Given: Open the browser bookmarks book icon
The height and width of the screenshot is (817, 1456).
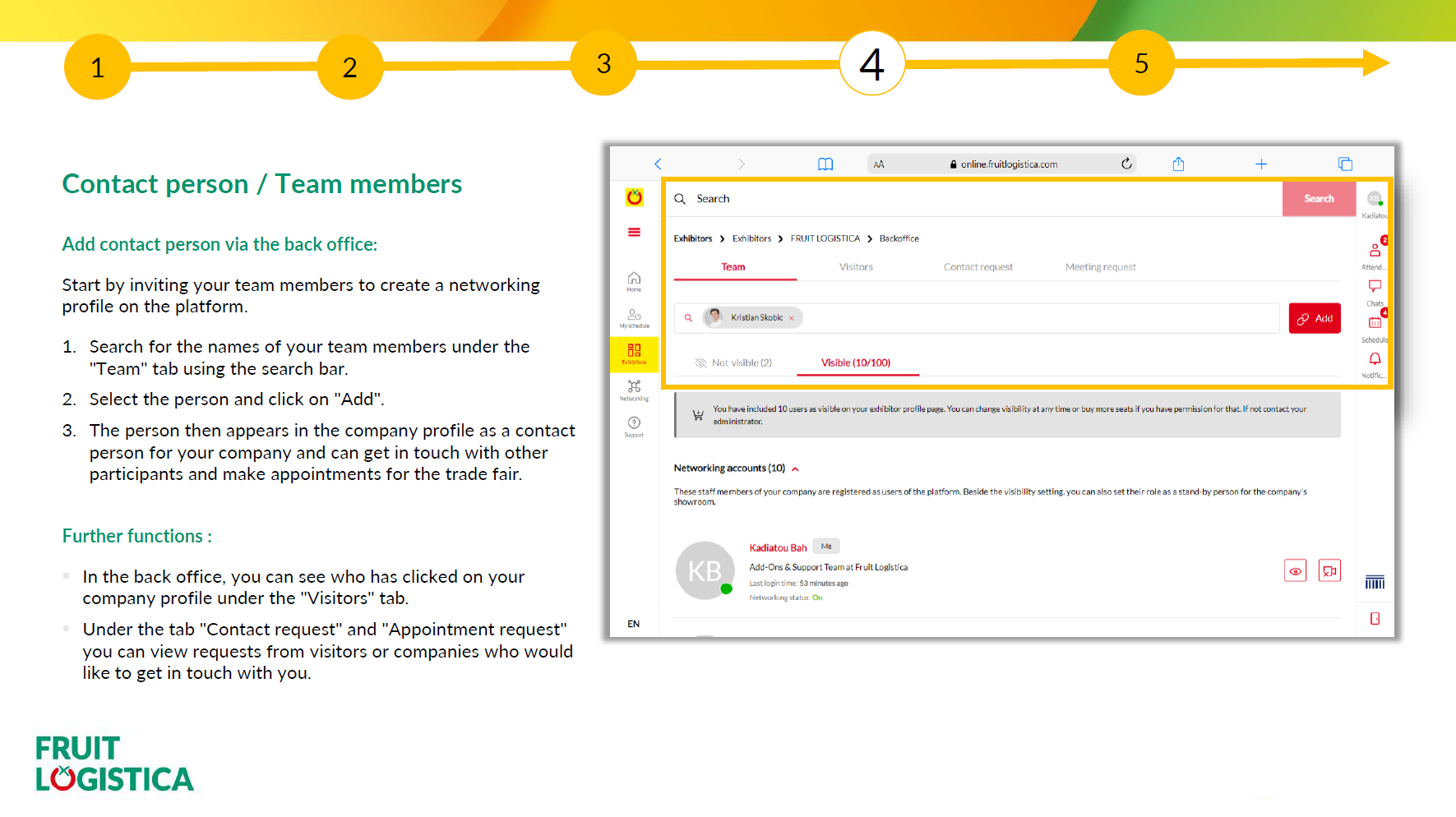Looking at the screenshot, I should coord(825,164).
